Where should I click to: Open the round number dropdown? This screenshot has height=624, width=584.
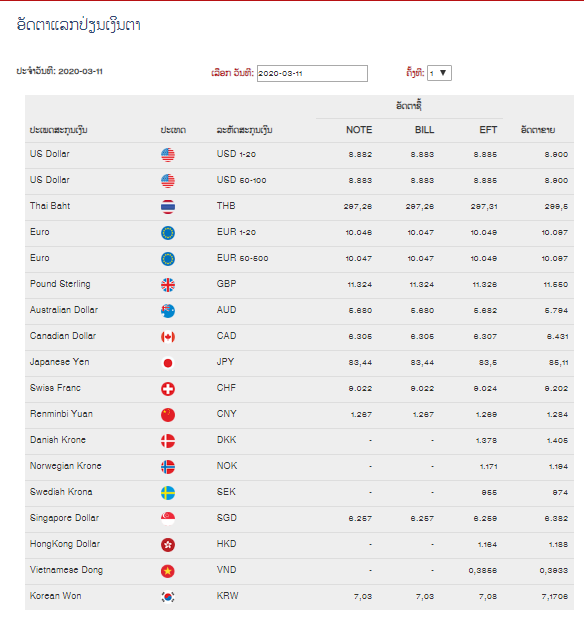439,73
